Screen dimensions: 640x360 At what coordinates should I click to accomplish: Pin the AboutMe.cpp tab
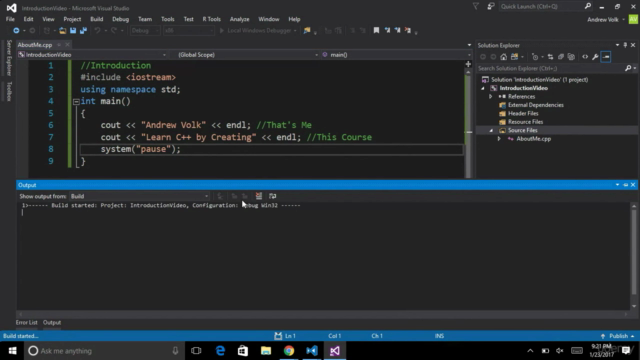pyautogui.click(x=59, y=45)
